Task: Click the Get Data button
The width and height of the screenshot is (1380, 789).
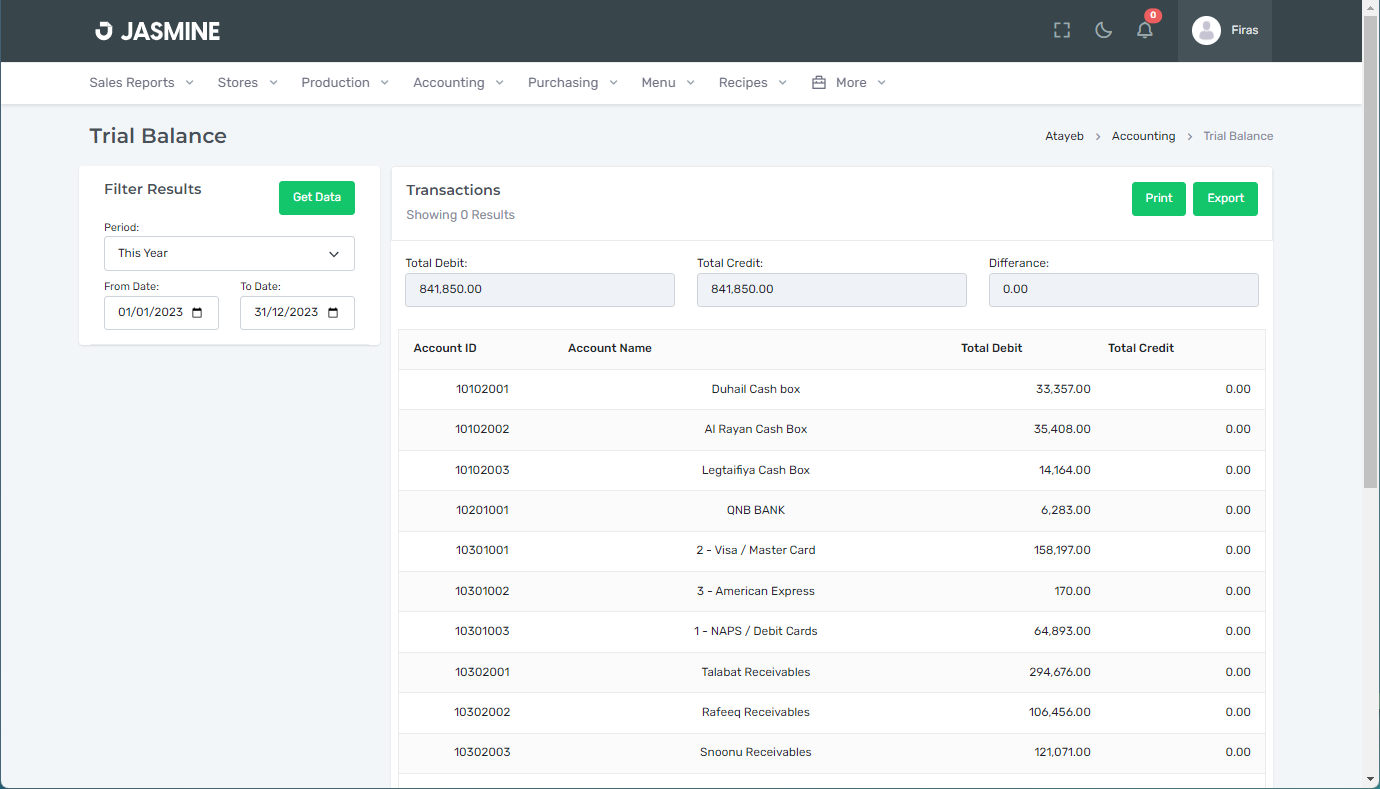Action: 316,198
